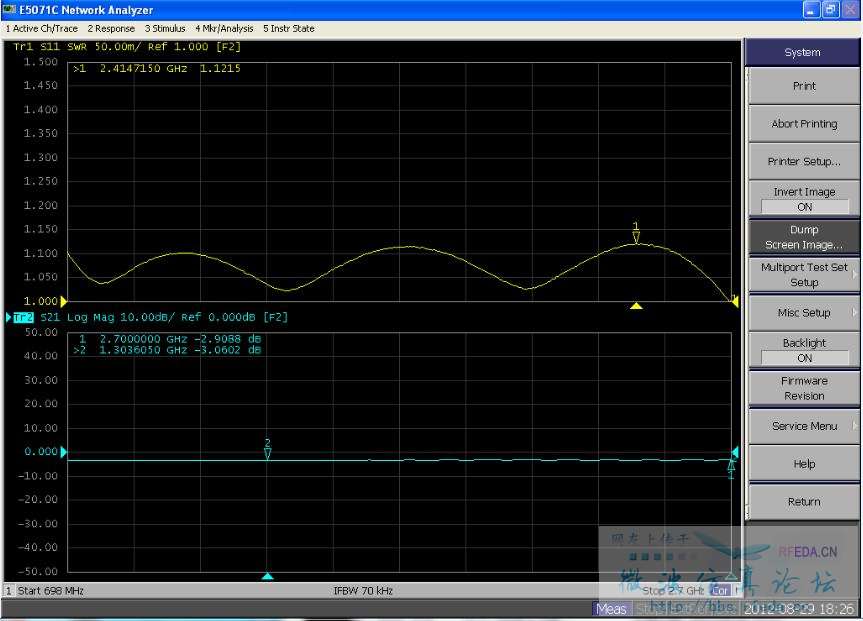Expand the Service Menu submenu
This screenshot has width=863, height=621.
click(804, 426)
